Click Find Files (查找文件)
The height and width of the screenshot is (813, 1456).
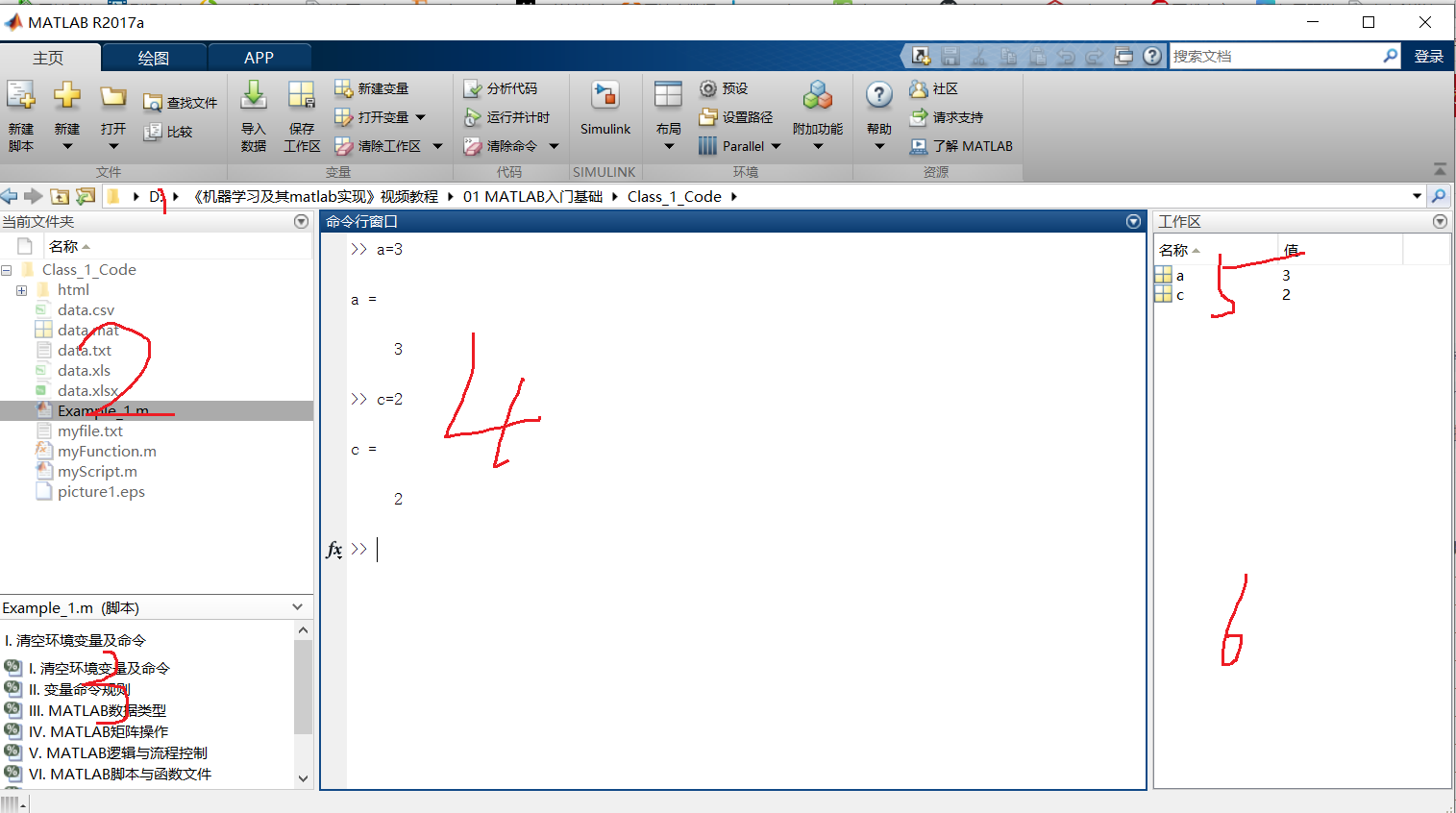[x=180, y=103]
